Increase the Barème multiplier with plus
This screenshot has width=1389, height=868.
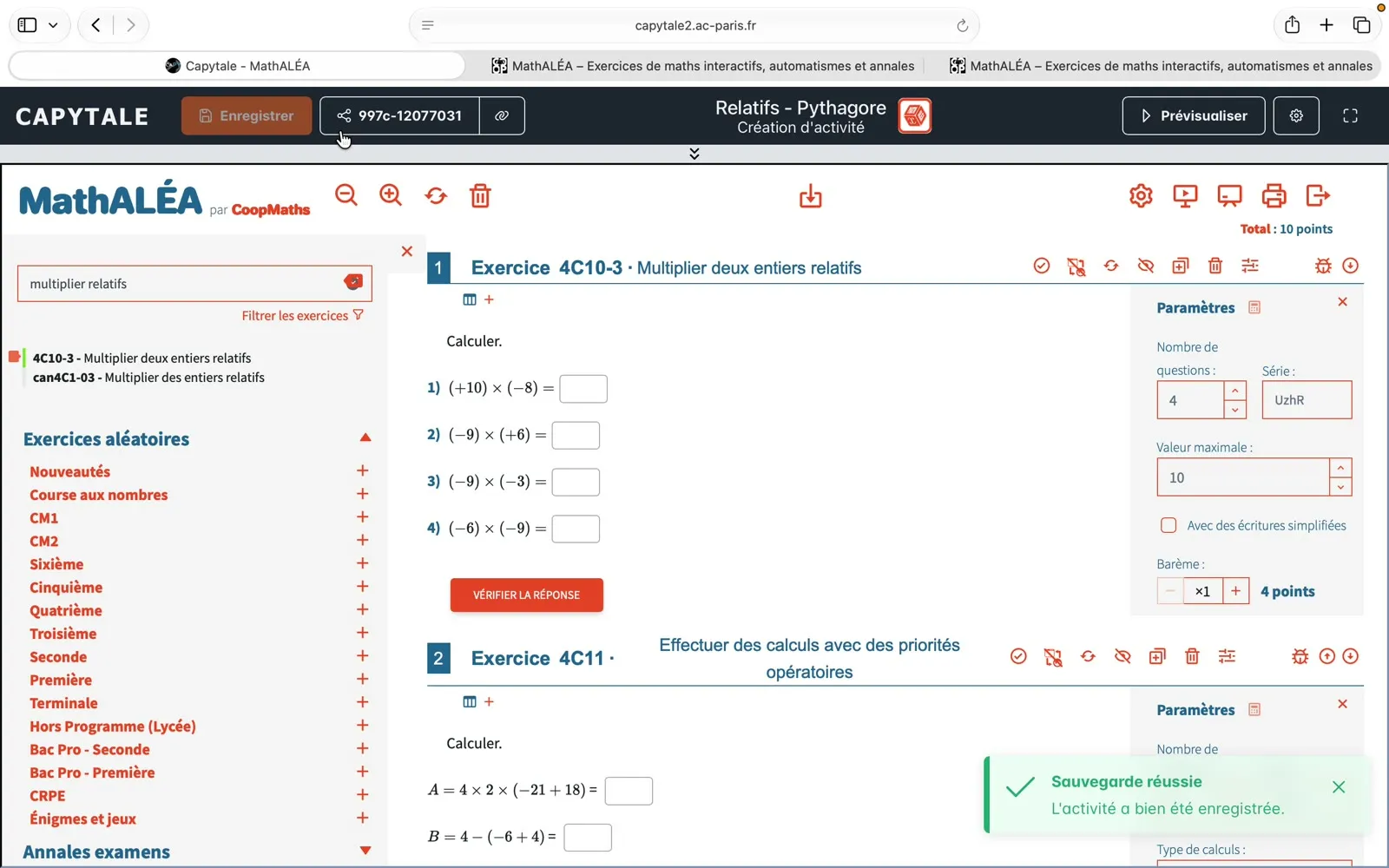pyautogui.click(x=1235, y=591)
